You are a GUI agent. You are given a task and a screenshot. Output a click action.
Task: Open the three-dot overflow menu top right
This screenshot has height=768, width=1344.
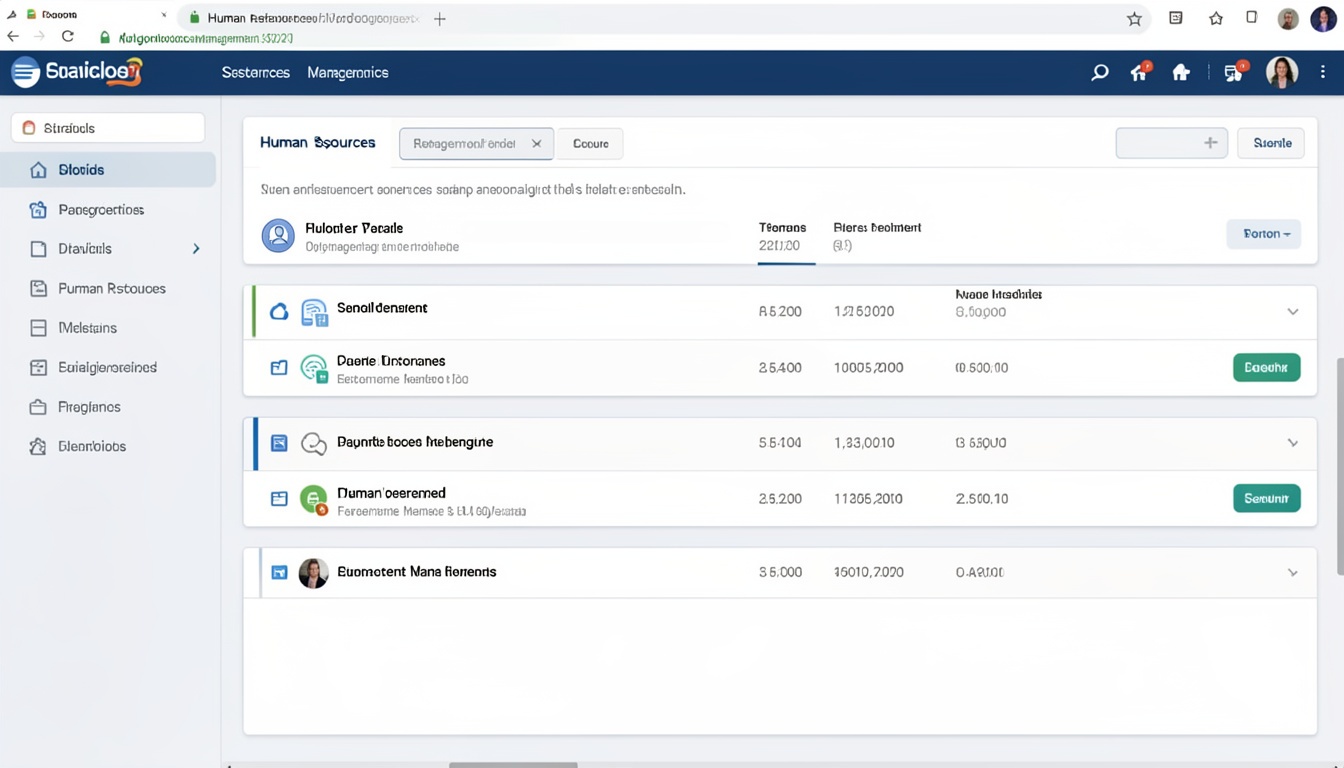point(1323,71)
